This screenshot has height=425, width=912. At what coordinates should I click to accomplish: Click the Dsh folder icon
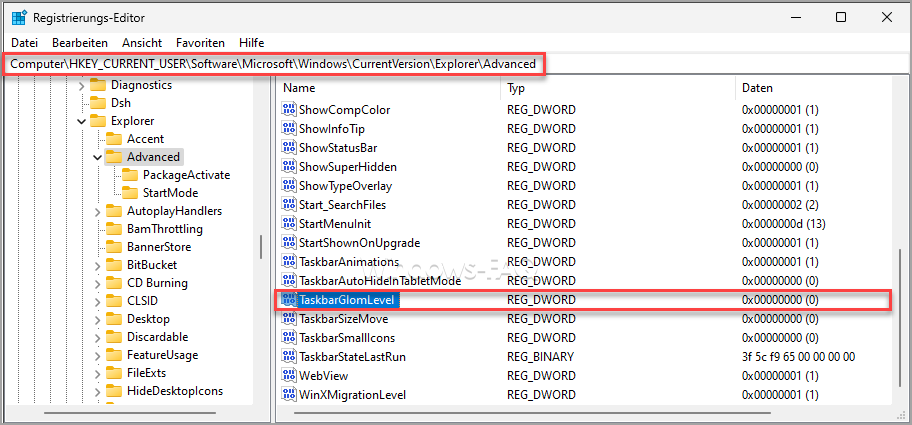(x=97, y=103)
